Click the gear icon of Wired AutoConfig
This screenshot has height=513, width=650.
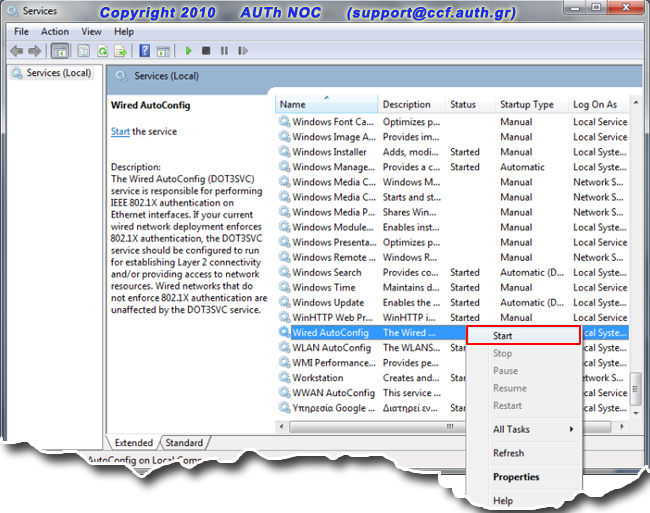click(284, 332)
